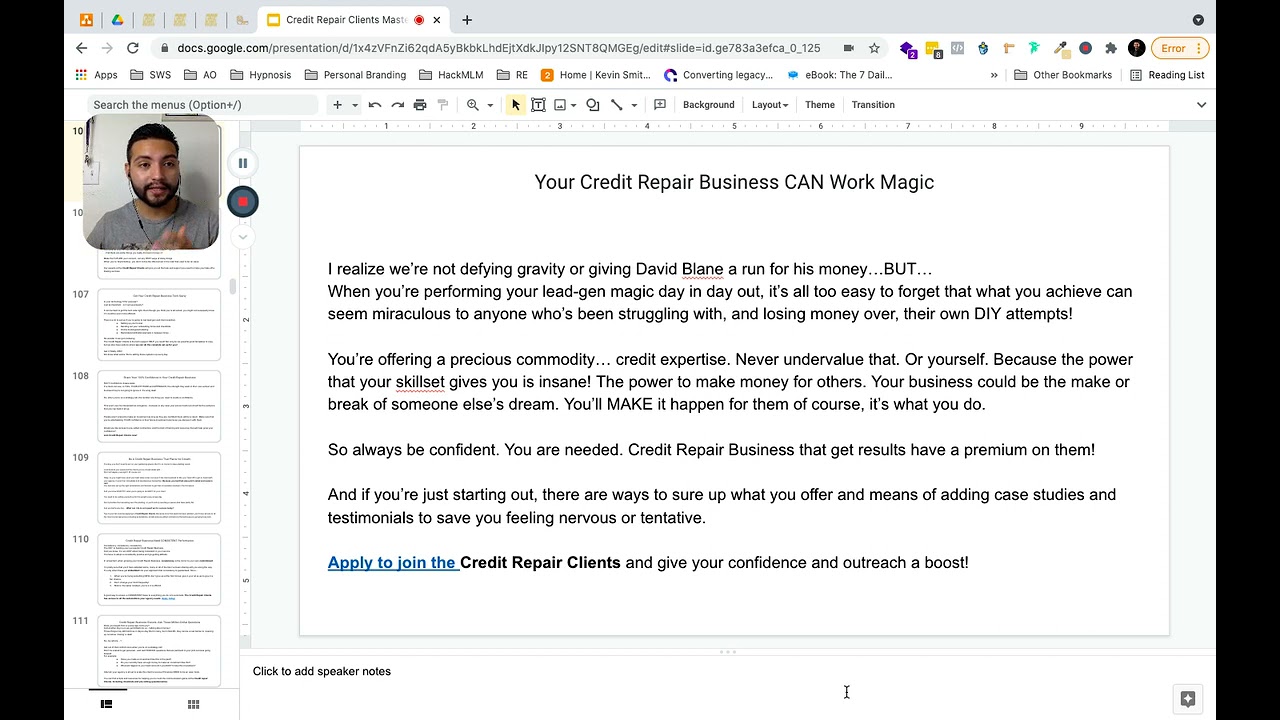Image resolution: width=1280 pixels, height=720 pixels.
Task: Click the red record extension icon
Action: click(x=1085, y=48)
